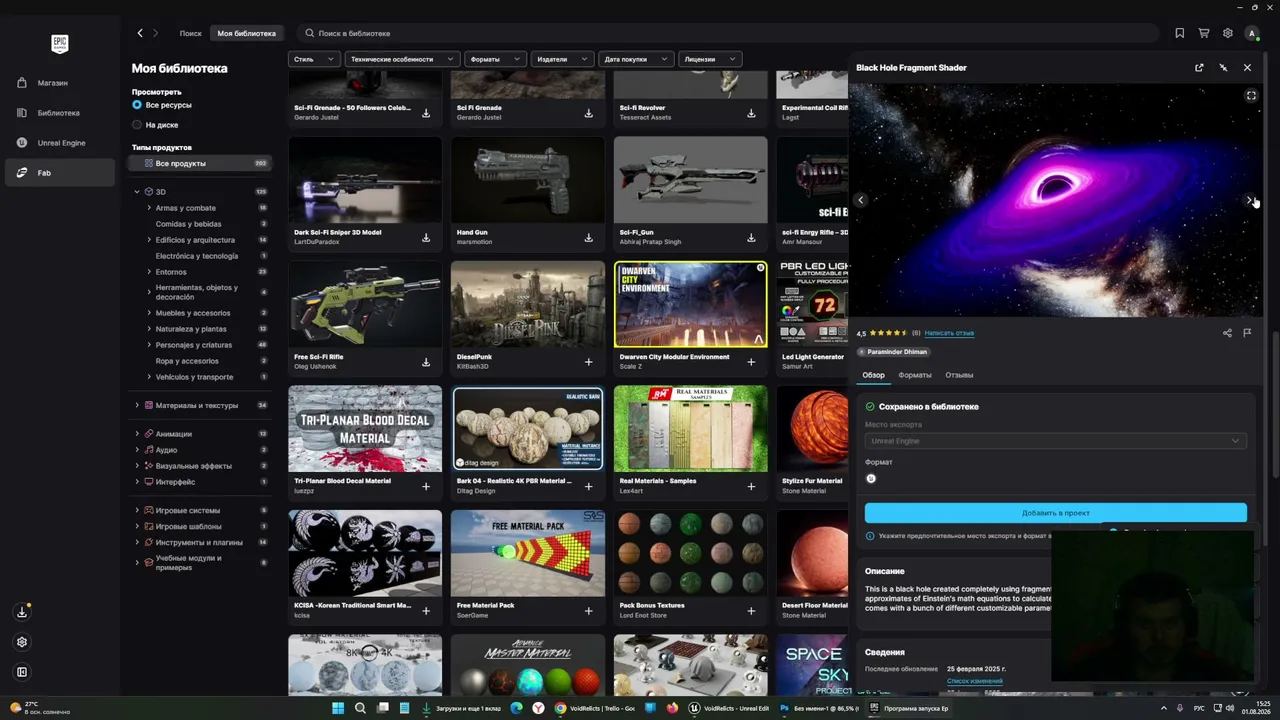Click the library search field
Image resolution: width=1280 pixels, height=720 pixels.
(x=728, y=33)
